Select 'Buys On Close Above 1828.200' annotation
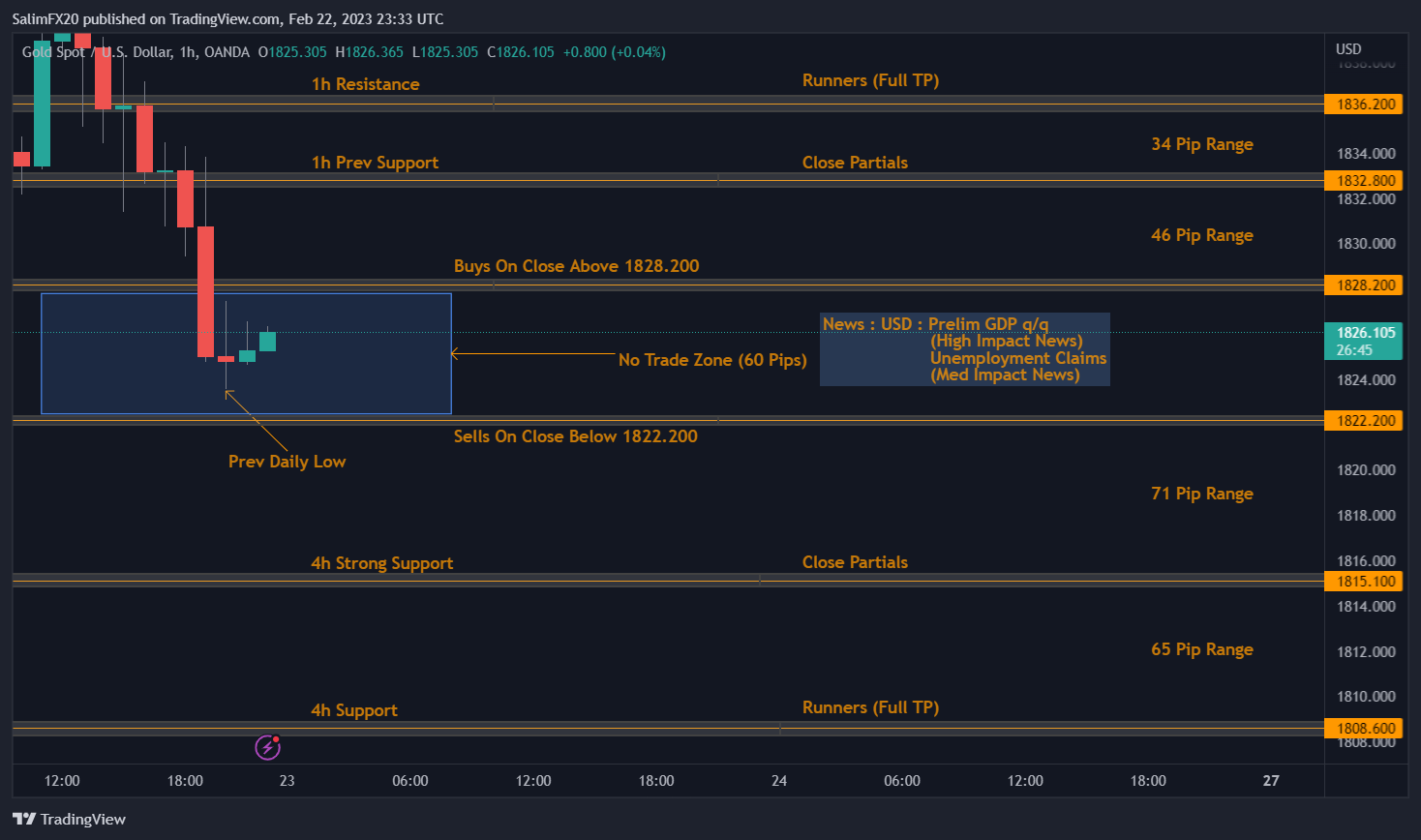The height and width of the screenshot is (840, 1421). 576,266
